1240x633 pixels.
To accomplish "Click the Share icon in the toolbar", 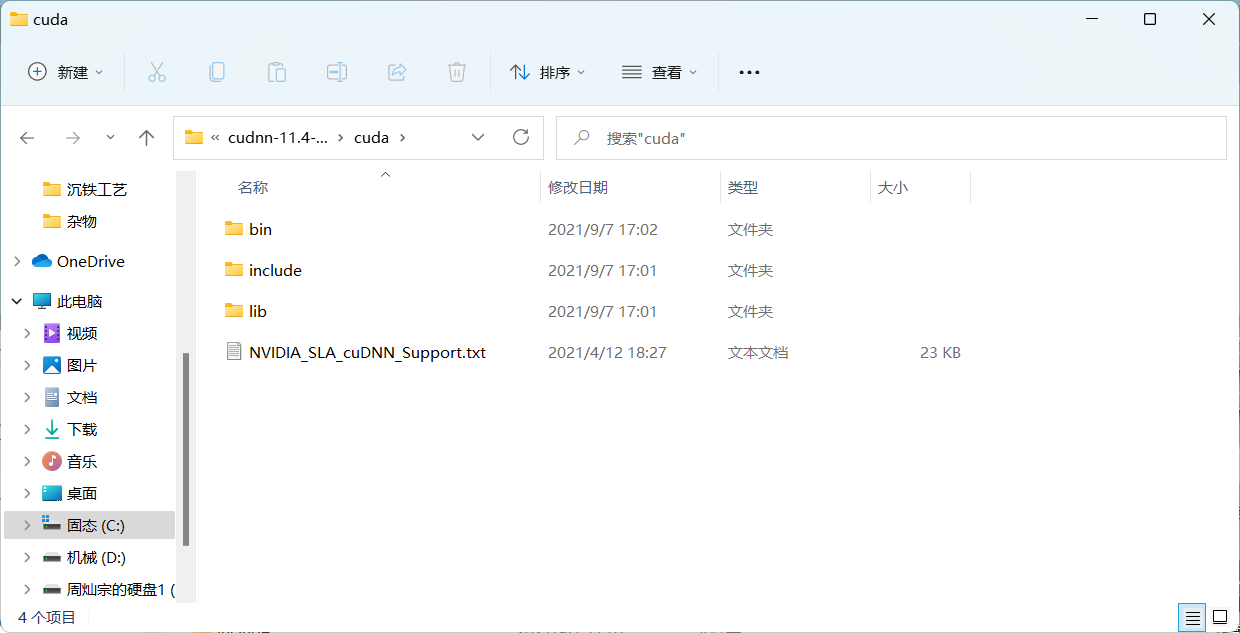I will [396, 71].
